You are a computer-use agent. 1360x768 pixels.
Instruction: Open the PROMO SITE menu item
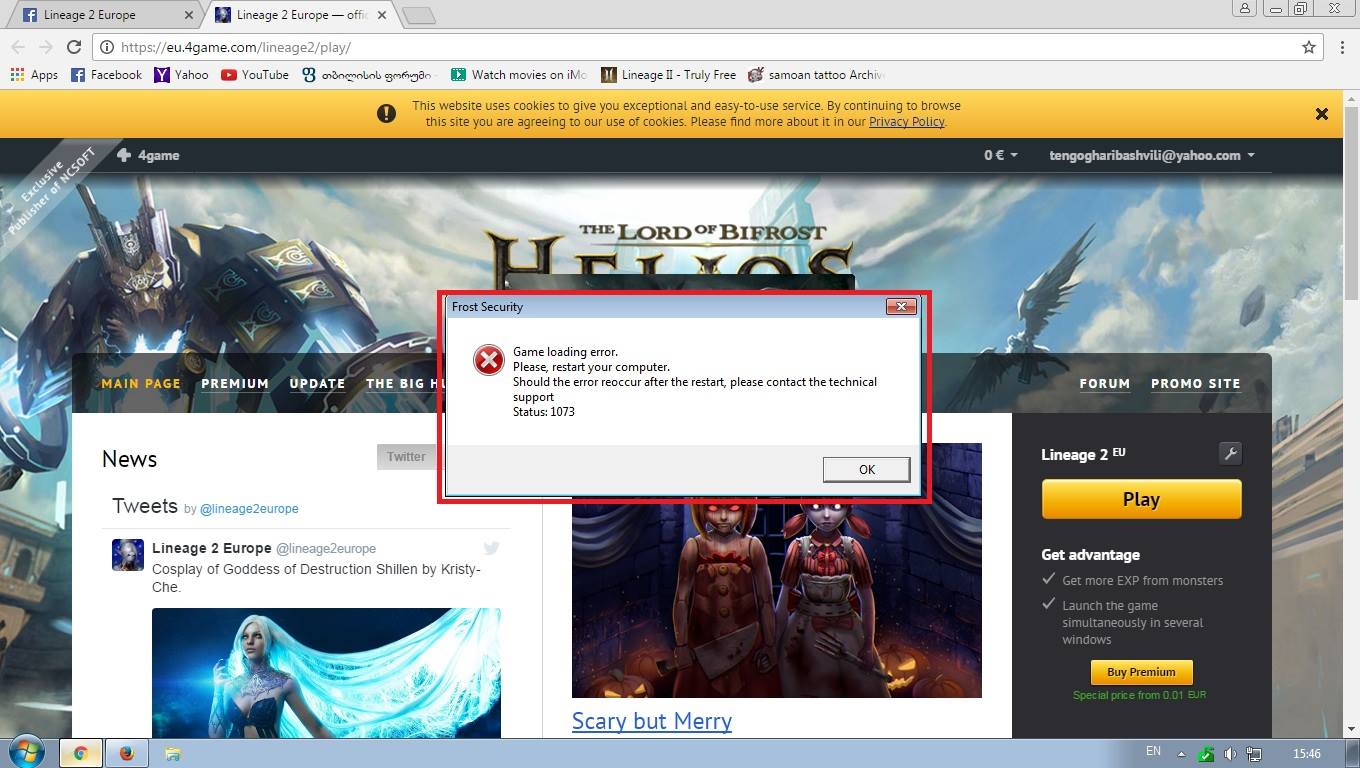tap(1196, 384)
